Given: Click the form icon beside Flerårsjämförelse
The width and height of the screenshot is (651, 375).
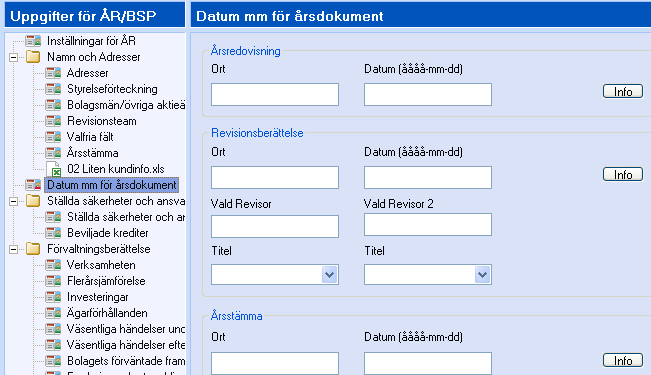Looking at the screenshot, I should tap(53, 281).
